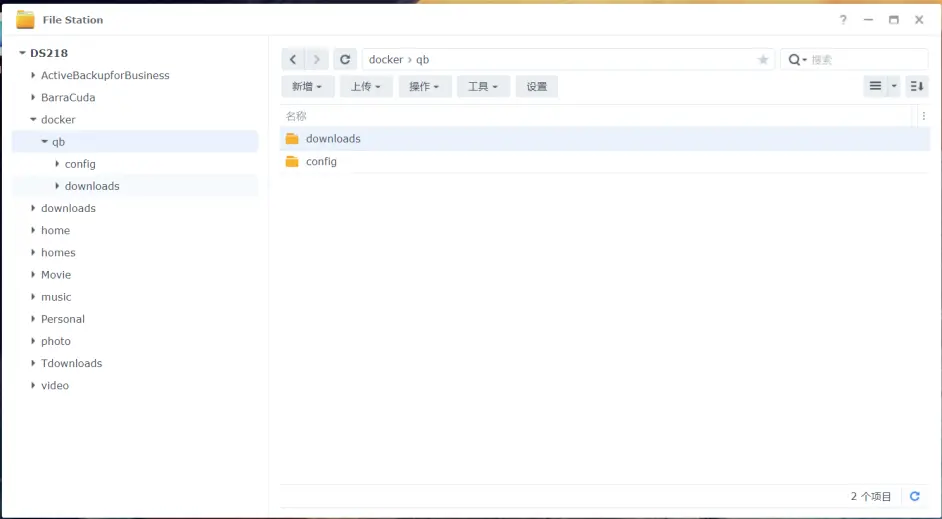Collapse the docker tree arrow
The height and width of the screenshot is (519, 942).
coord(33,120)
